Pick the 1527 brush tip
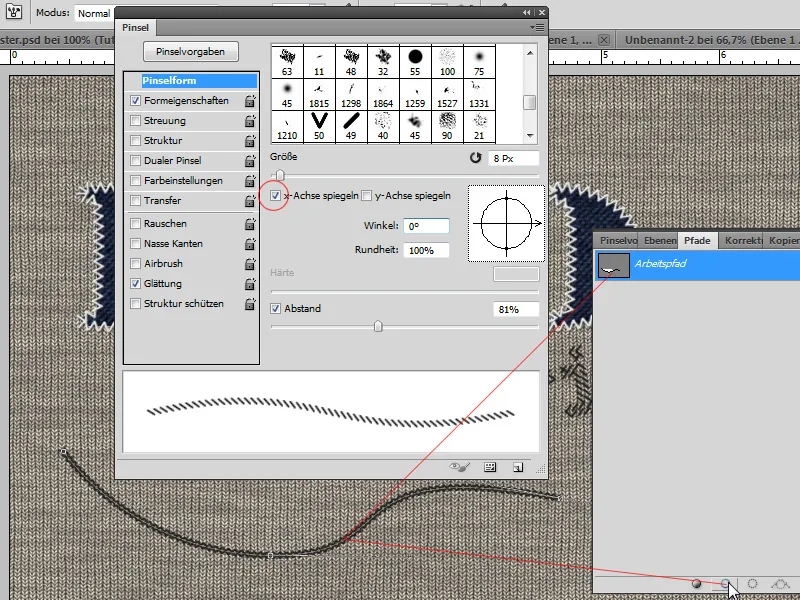The width and height of the screenshot is (800, 600). (x=447, y=94)
